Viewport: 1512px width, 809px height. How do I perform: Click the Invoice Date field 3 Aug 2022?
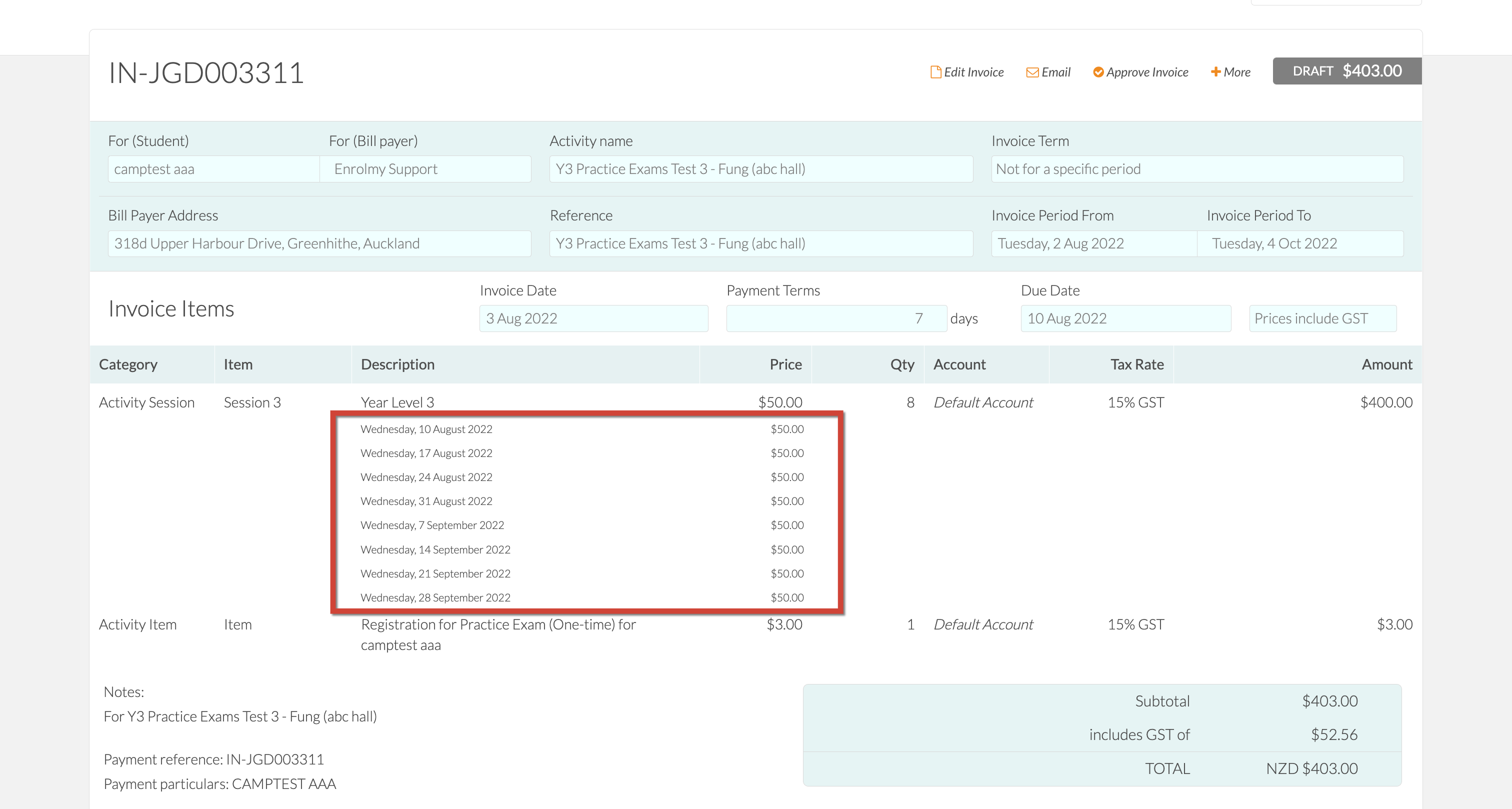coord(594,318)
